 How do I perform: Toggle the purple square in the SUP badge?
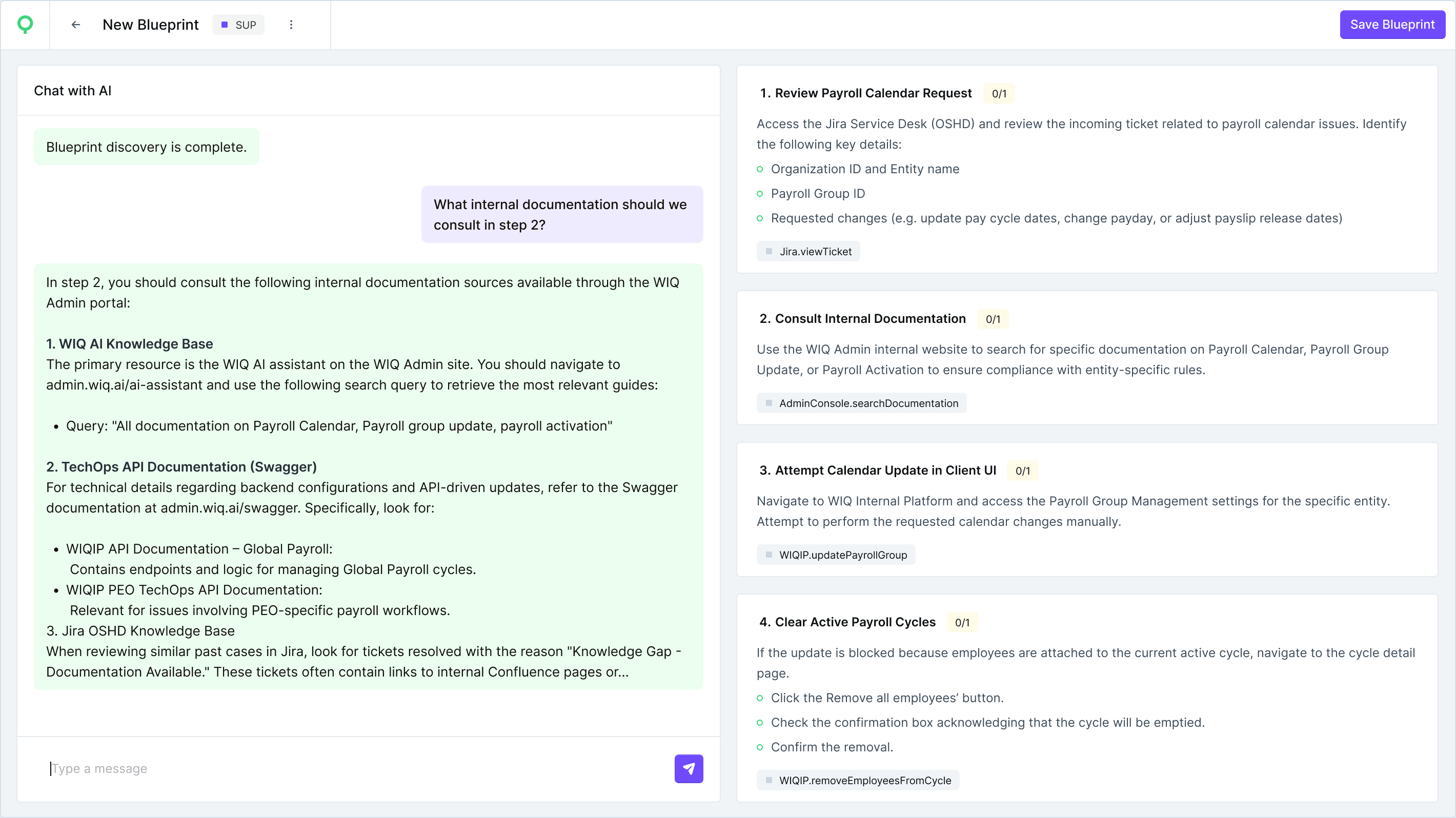(225, 24)
